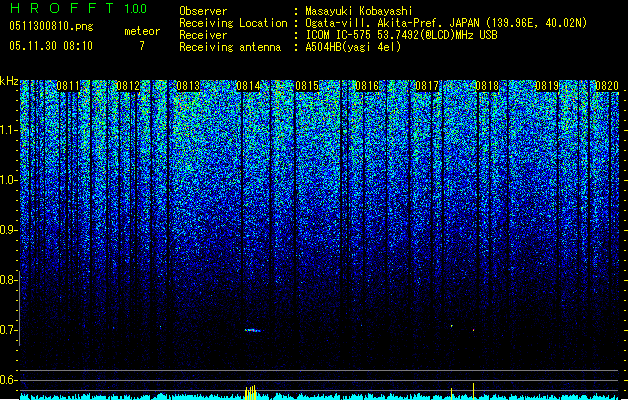
Task: Click the observer name Masayuki Kobayashi
Action: click(x=359, y=11)
